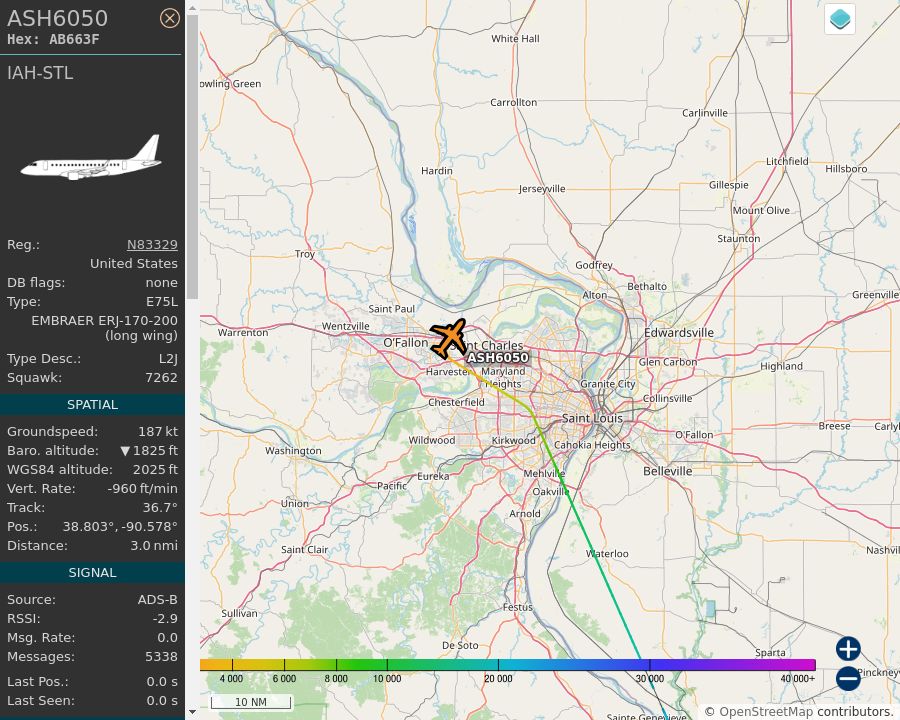Click the IAH-STL route text
Viewport: 900px width, 720px height.
[x=40, y=73]
